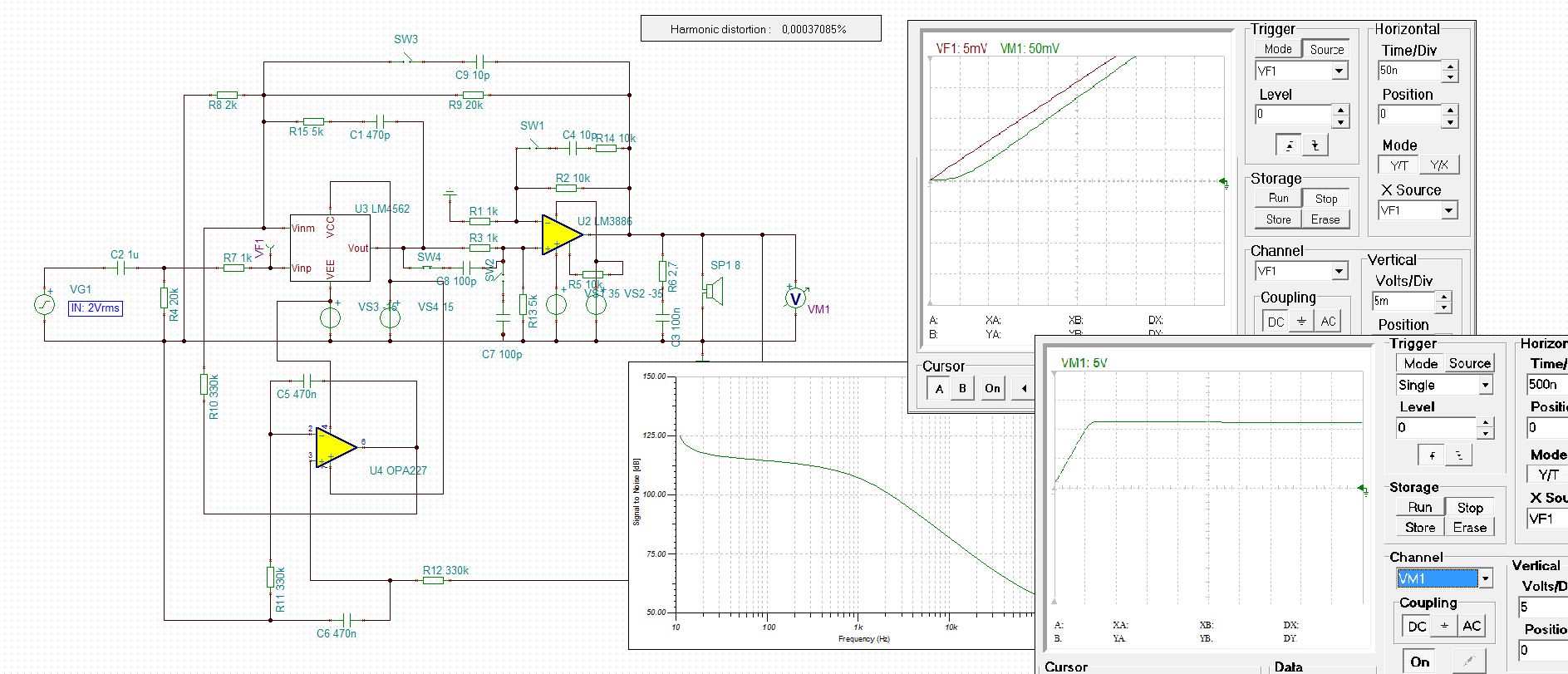The width and height of the screenshot is (1568, 674).
Task: Toggle the channel On button in lower oscilloscope
Action: click(1419, 662)
